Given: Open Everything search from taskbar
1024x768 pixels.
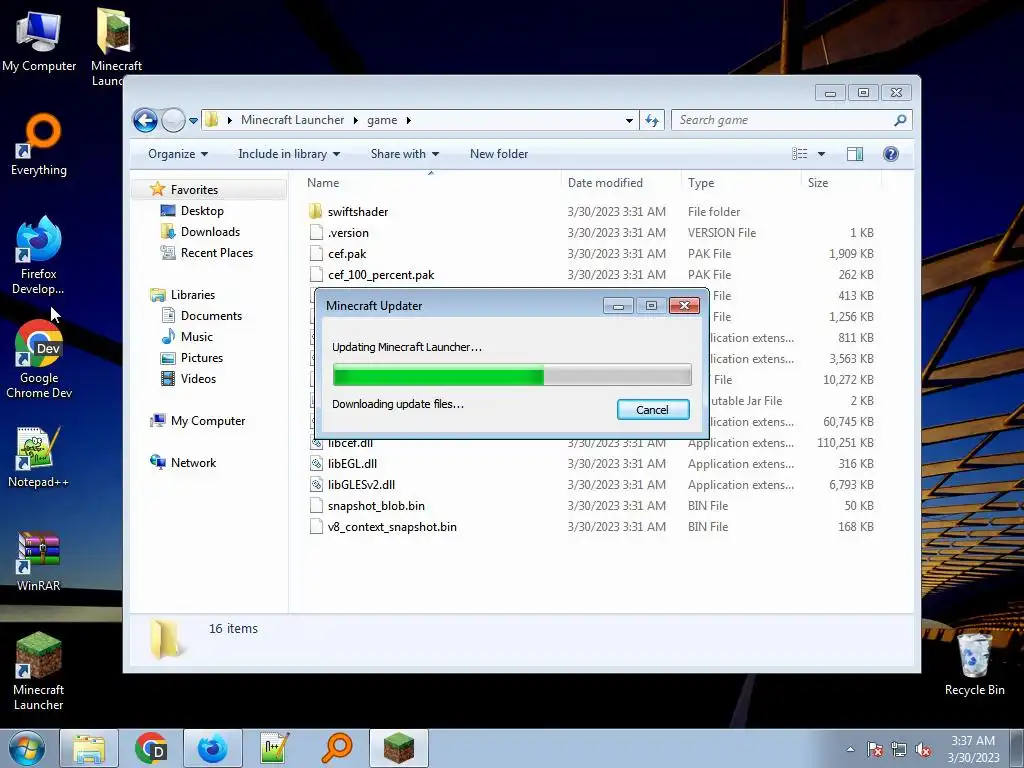Looking at the screenshot, I should pyautogui.click(x=337, y=748).
